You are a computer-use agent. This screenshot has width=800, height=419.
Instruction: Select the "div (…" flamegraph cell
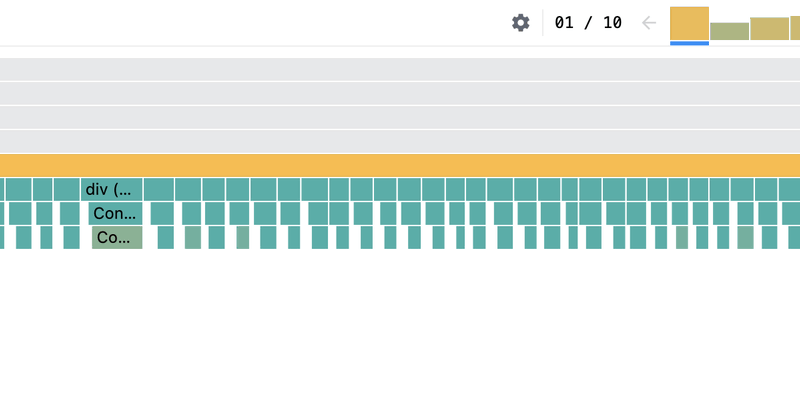coord(112,189)
